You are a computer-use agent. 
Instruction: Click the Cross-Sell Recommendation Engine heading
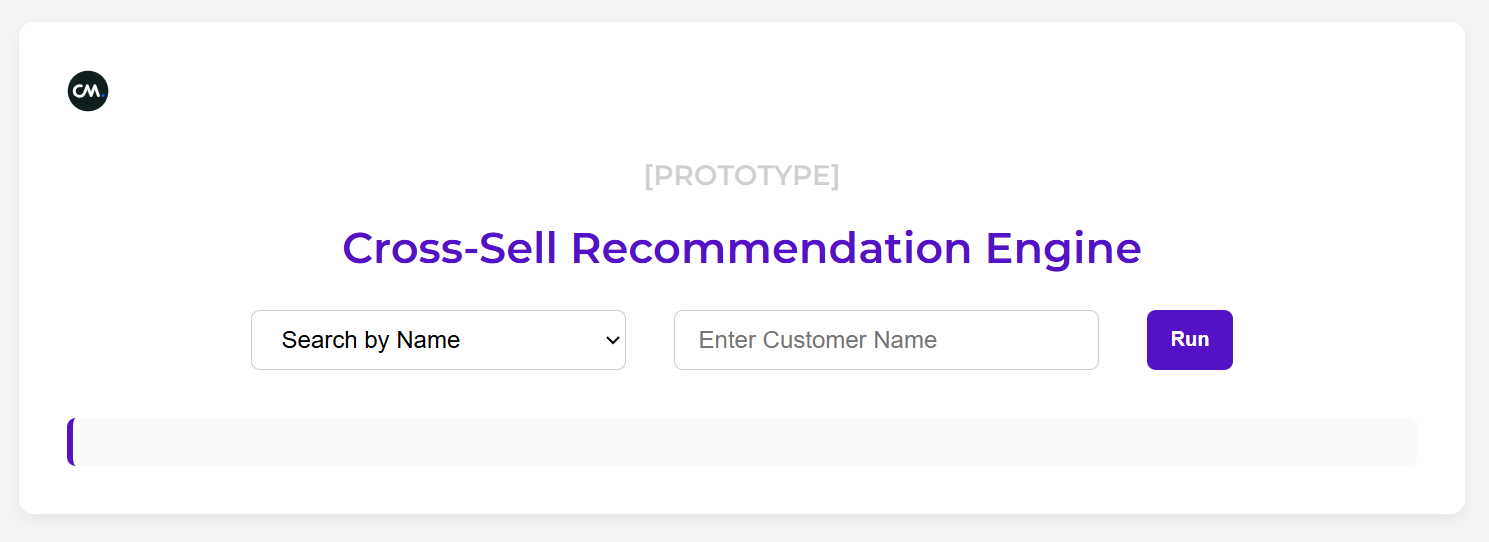pos(742,248)
